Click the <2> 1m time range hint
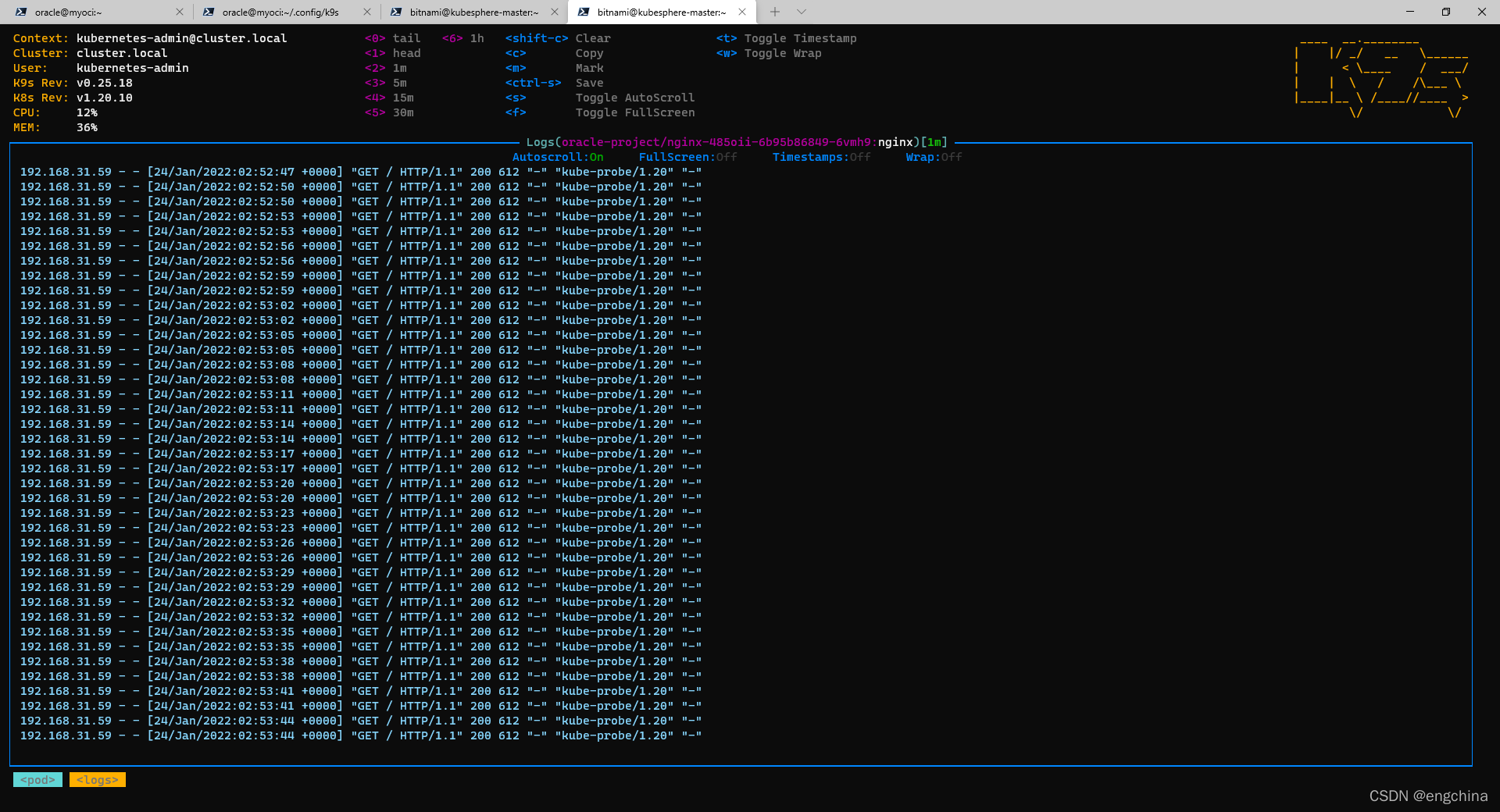 (385, 68)
